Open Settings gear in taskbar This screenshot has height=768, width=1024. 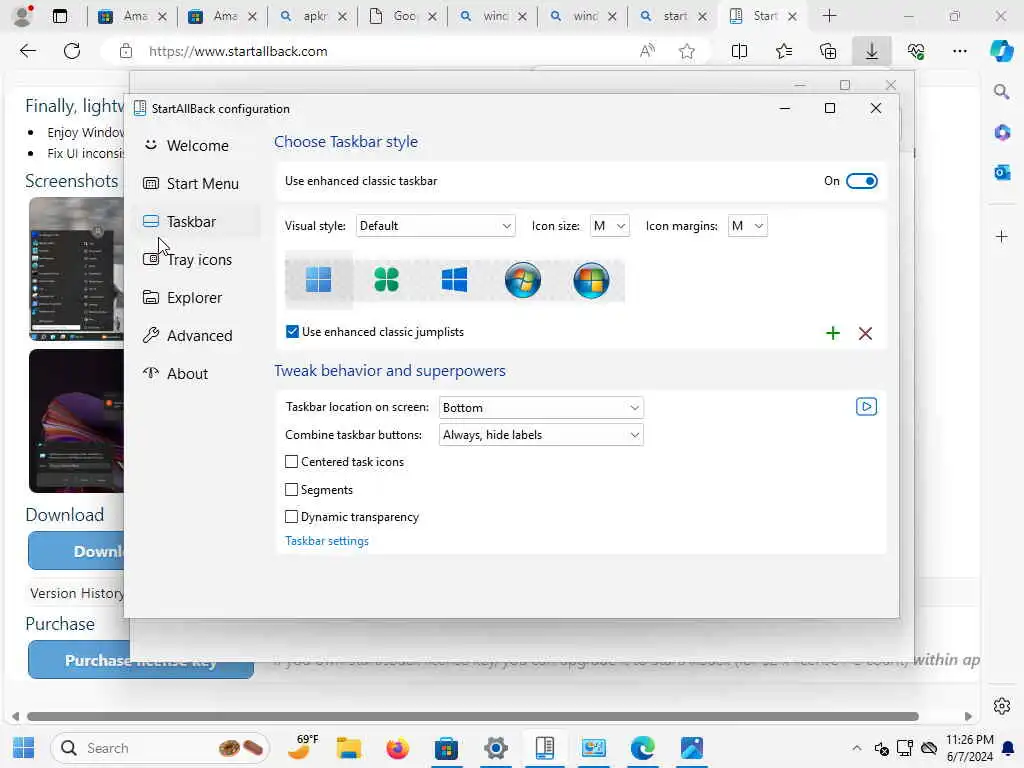[496, 748]
